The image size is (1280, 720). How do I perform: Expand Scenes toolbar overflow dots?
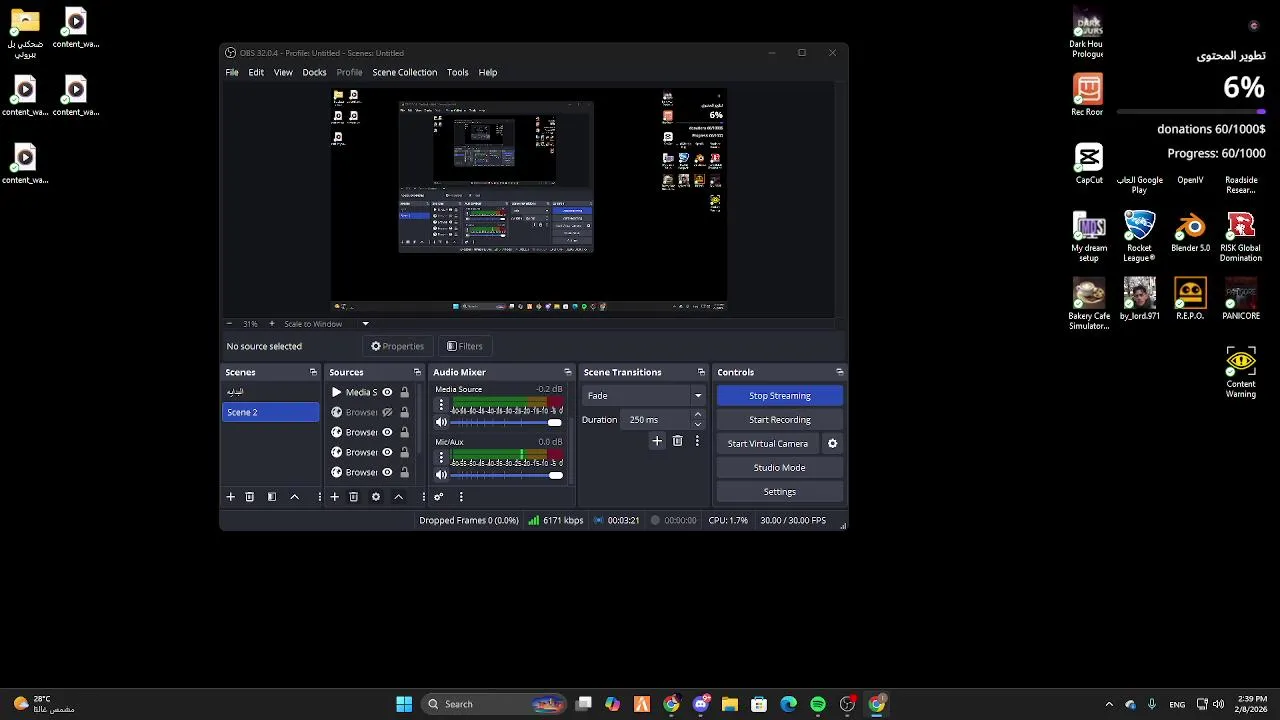pos(320,497)
